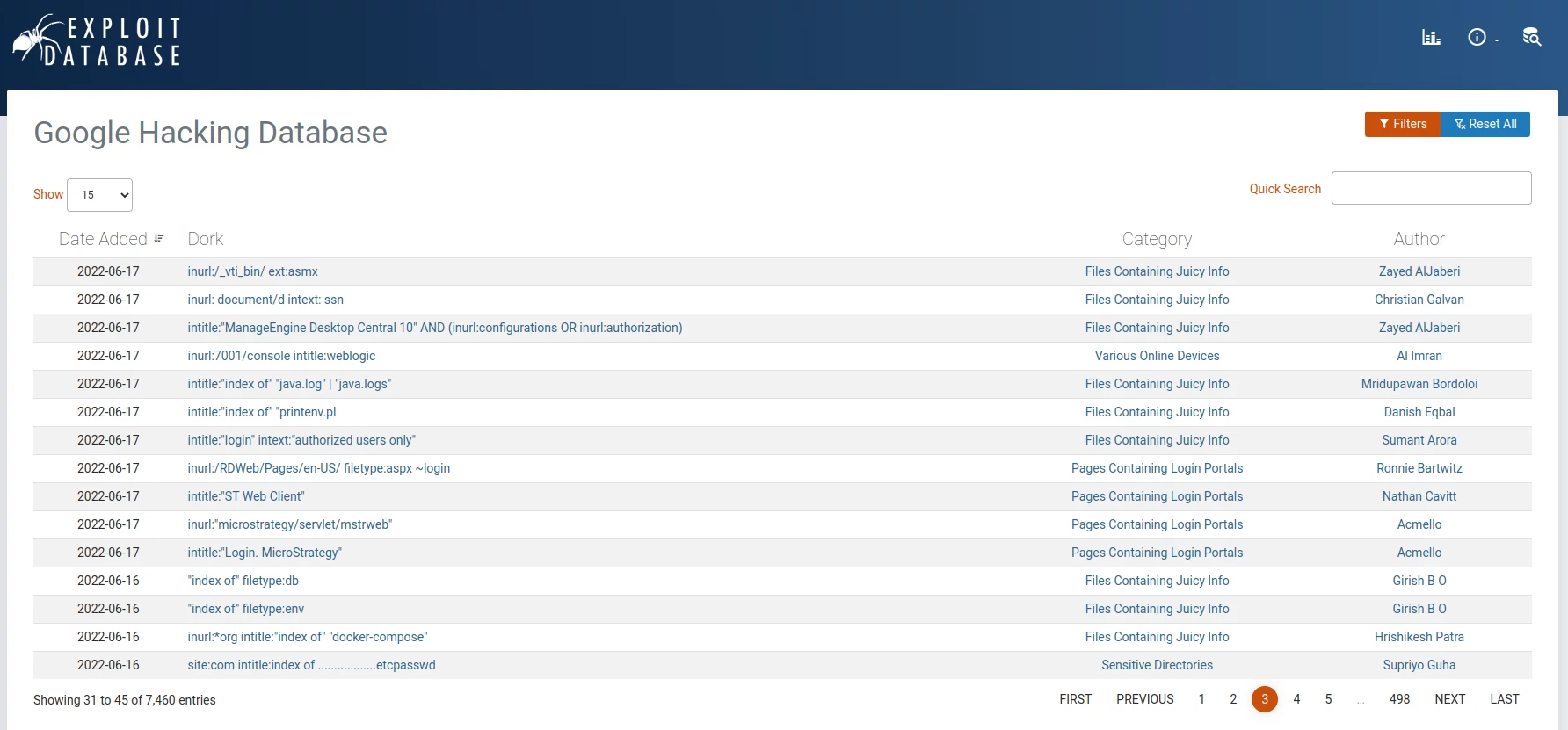Click the Date Added sort icon
The height and width of the screenshot is (730, 1568).
point(159,239)
